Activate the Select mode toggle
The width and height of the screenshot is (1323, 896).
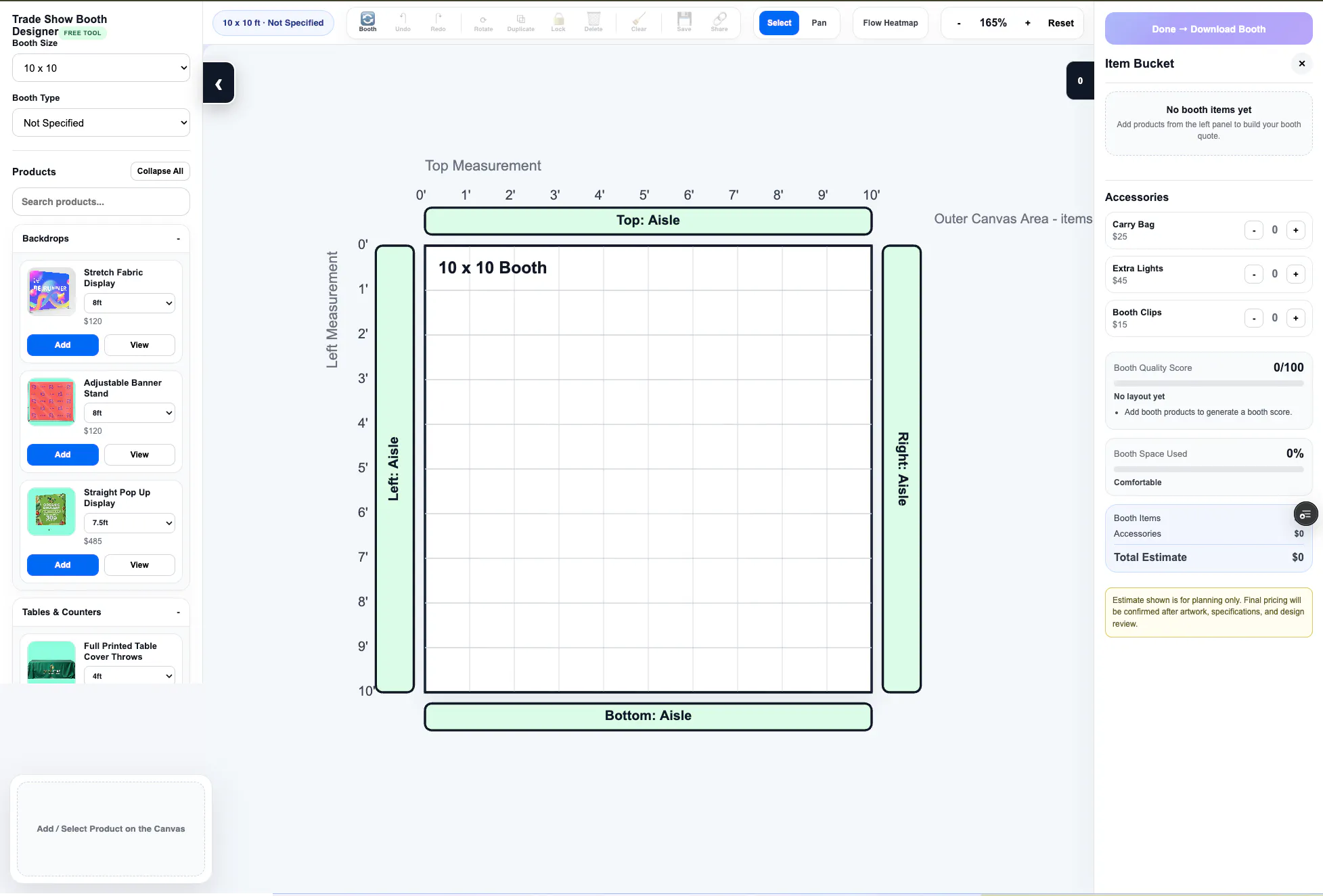click(x=779, y=23)
